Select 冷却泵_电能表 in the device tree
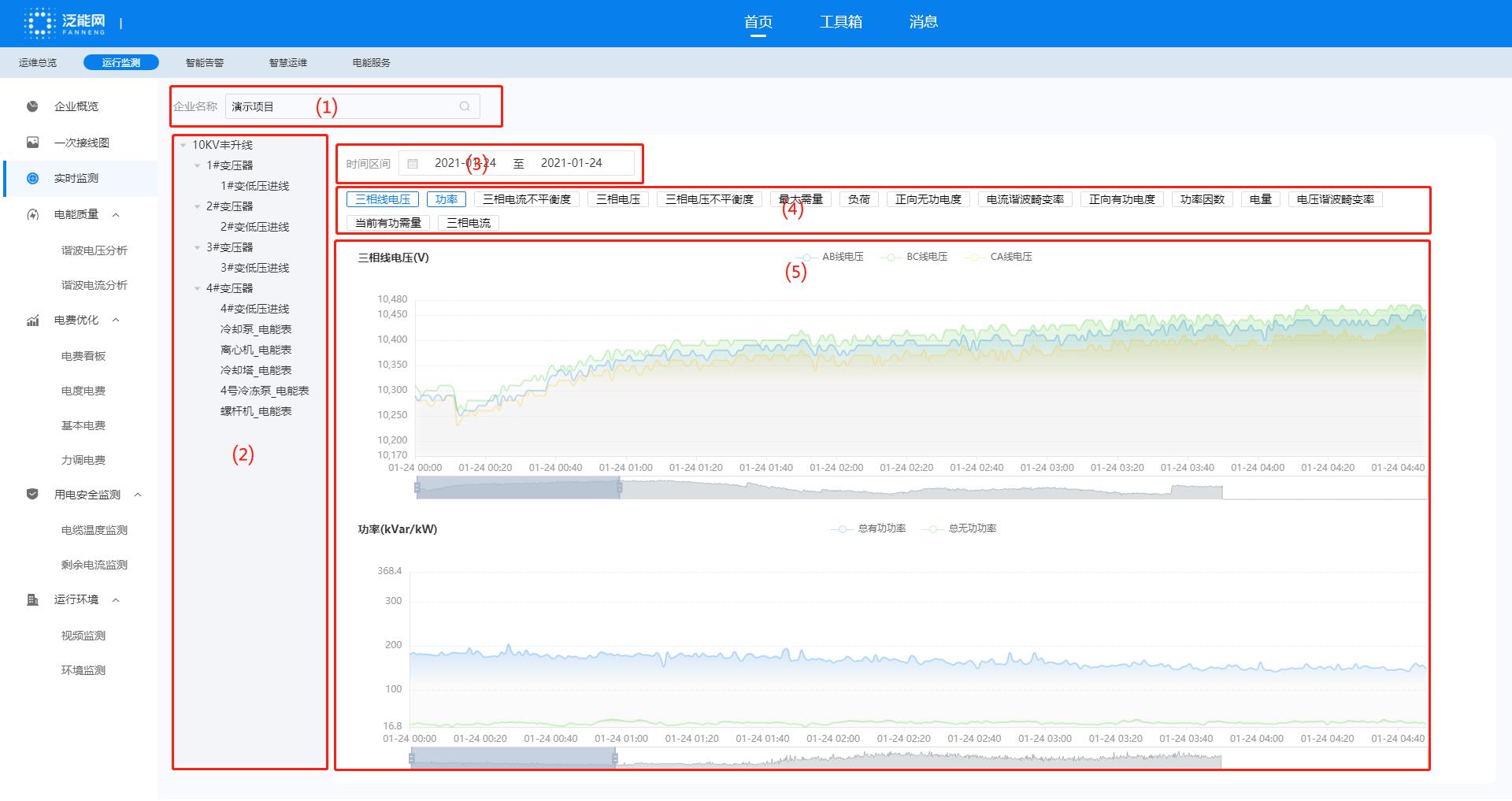This screenshot has width=1512, height=801. point(256,329)
